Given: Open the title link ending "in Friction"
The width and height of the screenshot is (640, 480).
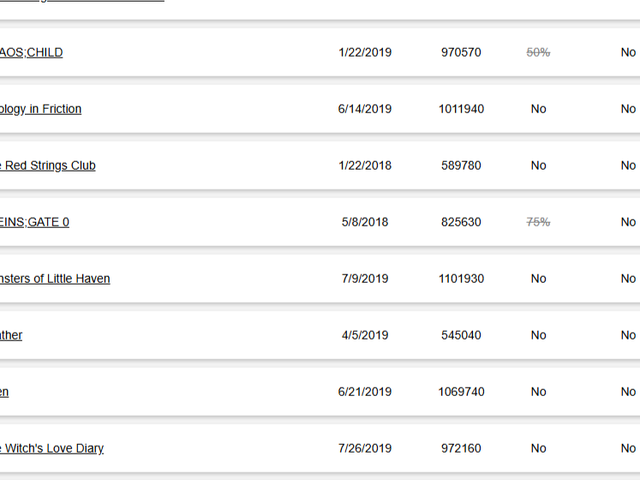Looking at the screenshot, I should coord(41,109).
